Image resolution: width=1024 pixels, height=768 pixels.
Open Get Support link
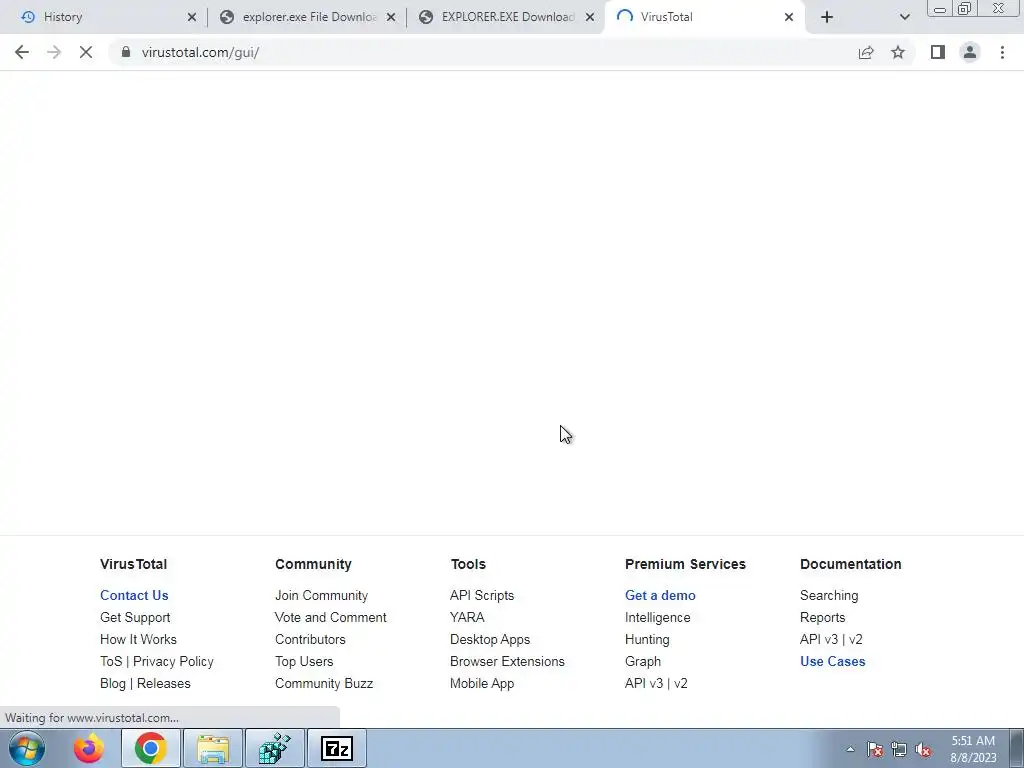coord(135,617)
